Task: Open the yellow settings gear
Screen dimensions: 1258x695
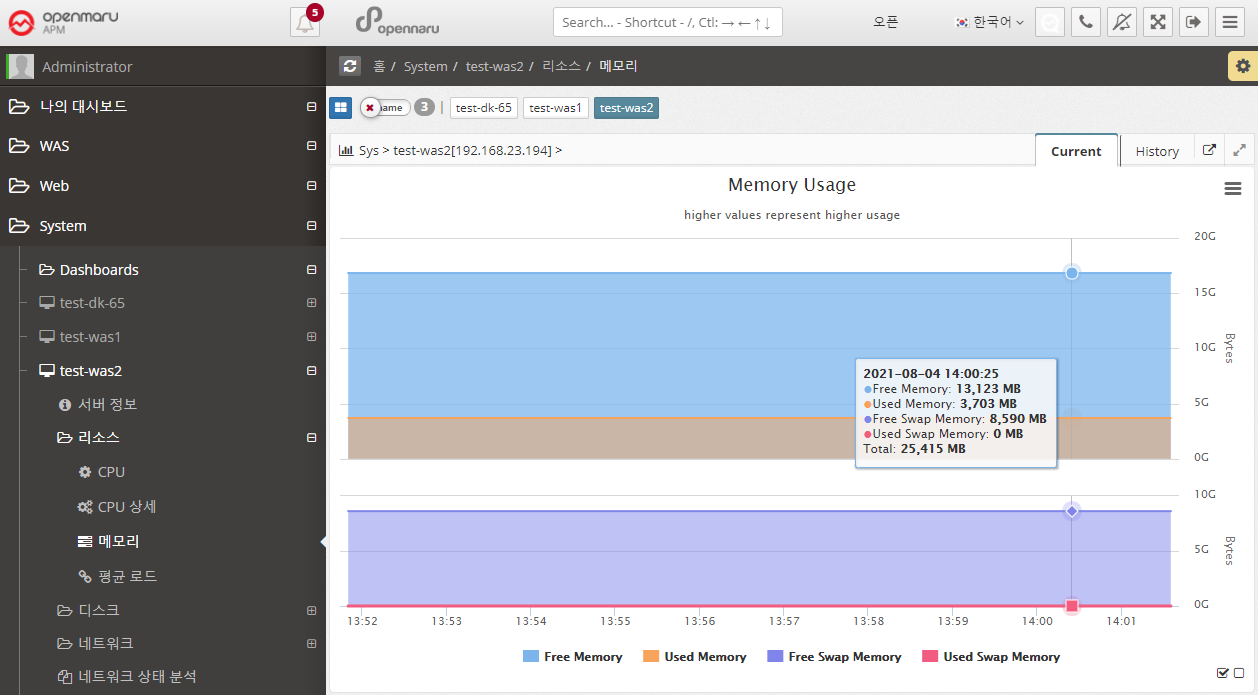Action: [x=1242, y=66]
